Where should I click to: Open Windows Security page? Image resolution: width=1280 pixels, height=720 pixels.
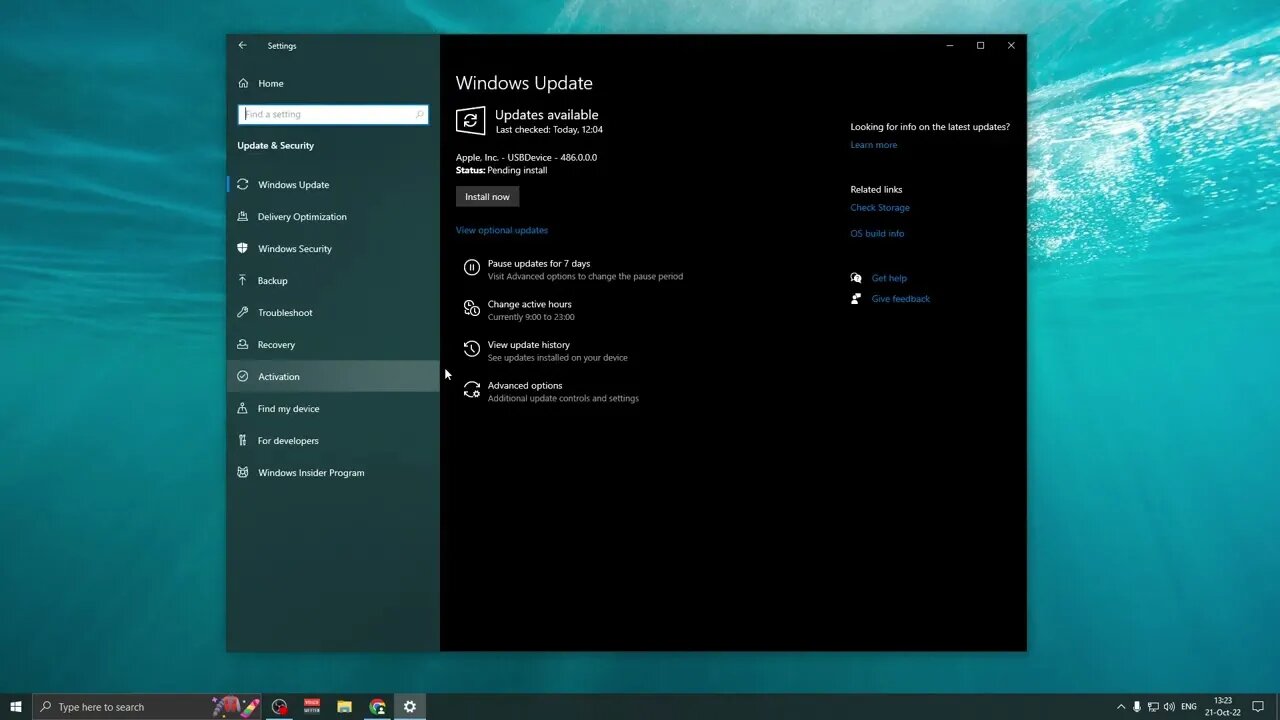[333, 248]
